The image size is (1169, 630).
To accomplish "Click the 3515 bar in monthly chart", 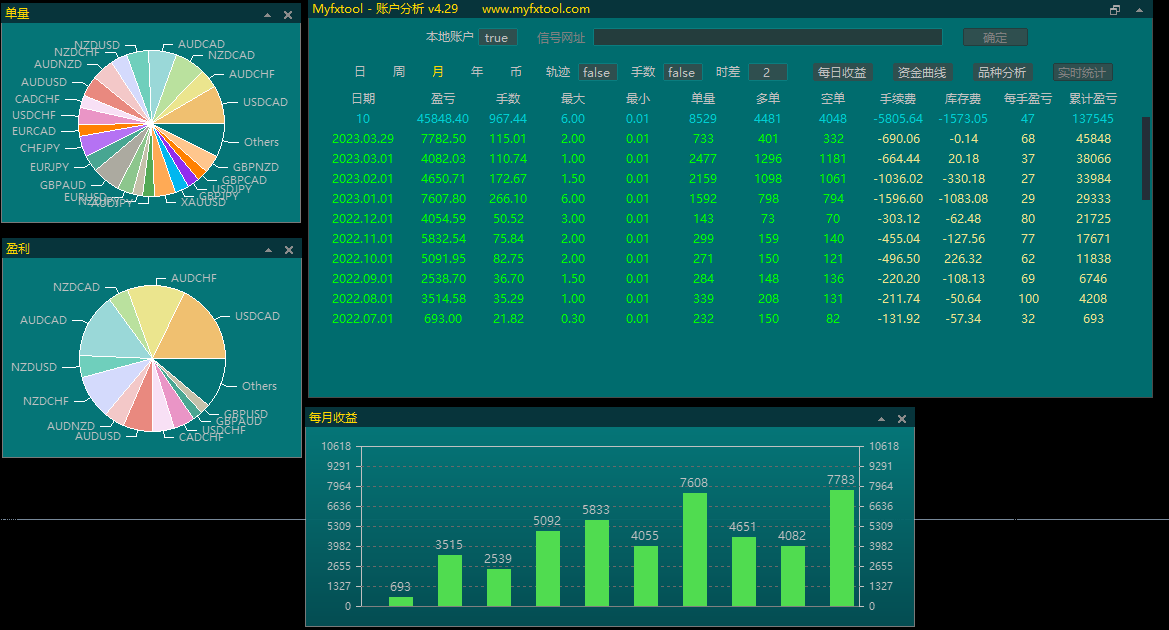I will coord(450,581).
